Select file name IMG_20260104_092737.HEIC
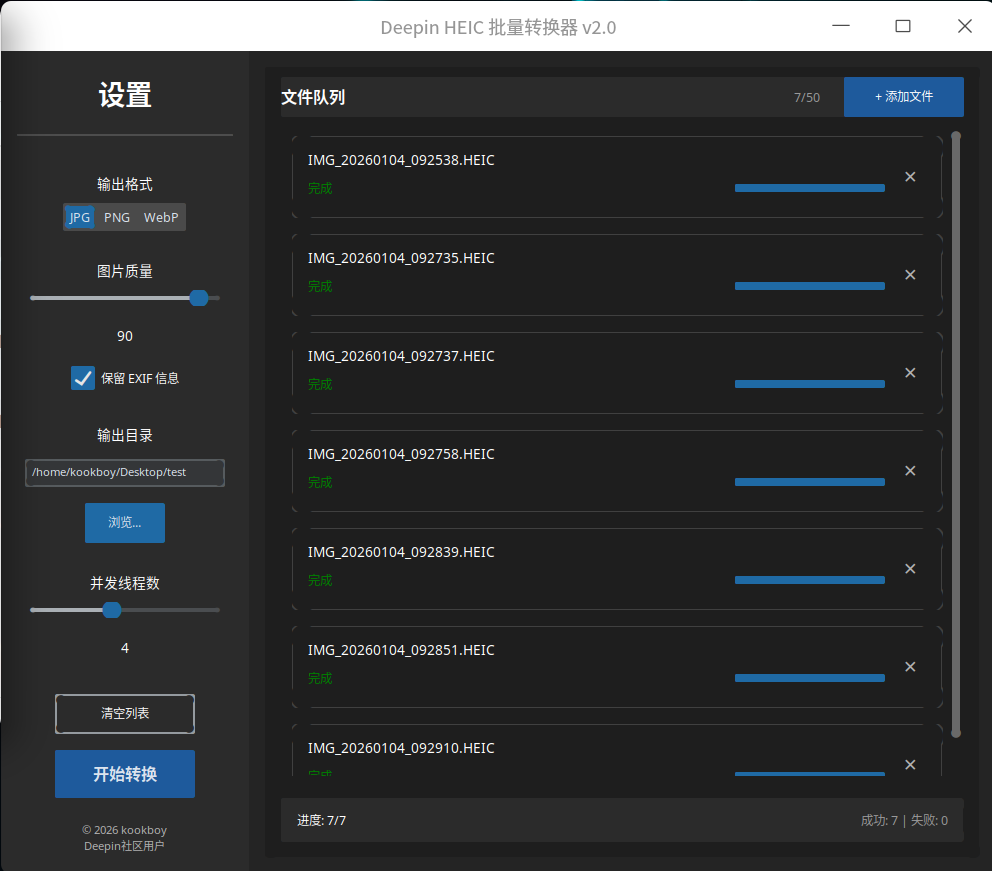The height and width of the screenshot is (871, 992). [x=401, y=357]
